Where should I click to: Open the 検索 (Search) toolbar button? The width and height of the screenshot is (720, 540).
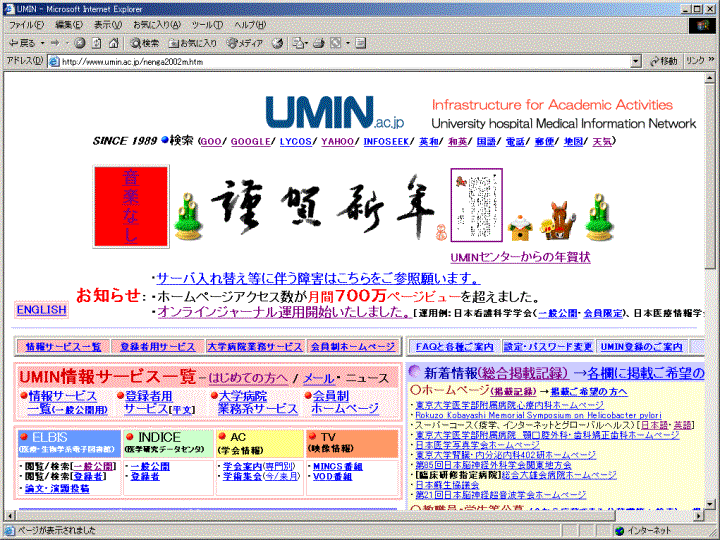tap(145, 43)
